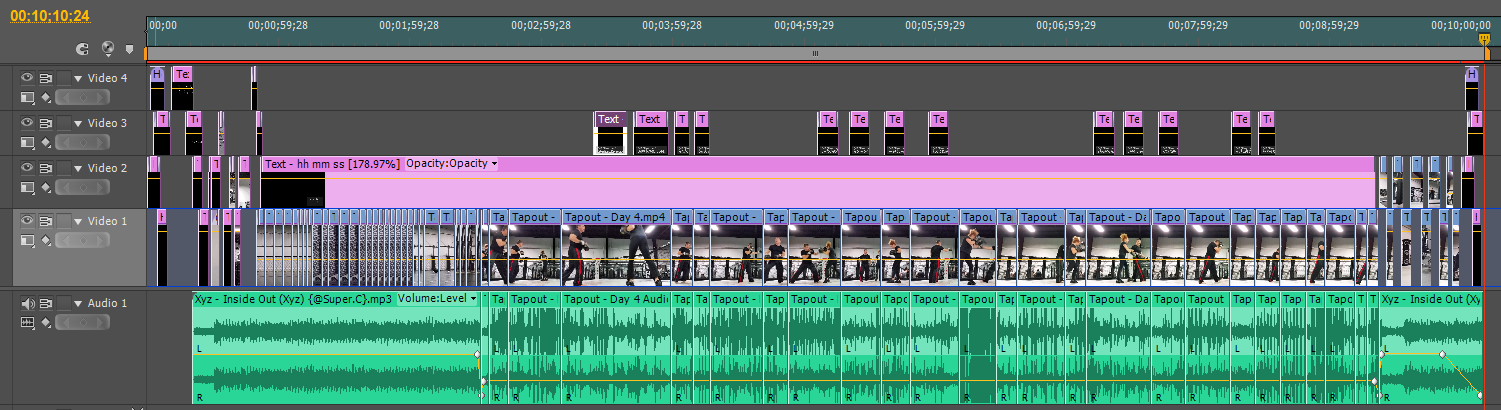Click the 00:10:10:24 timecode display
The width and height of the screenshot is (1501, 410).
[49, 16]
